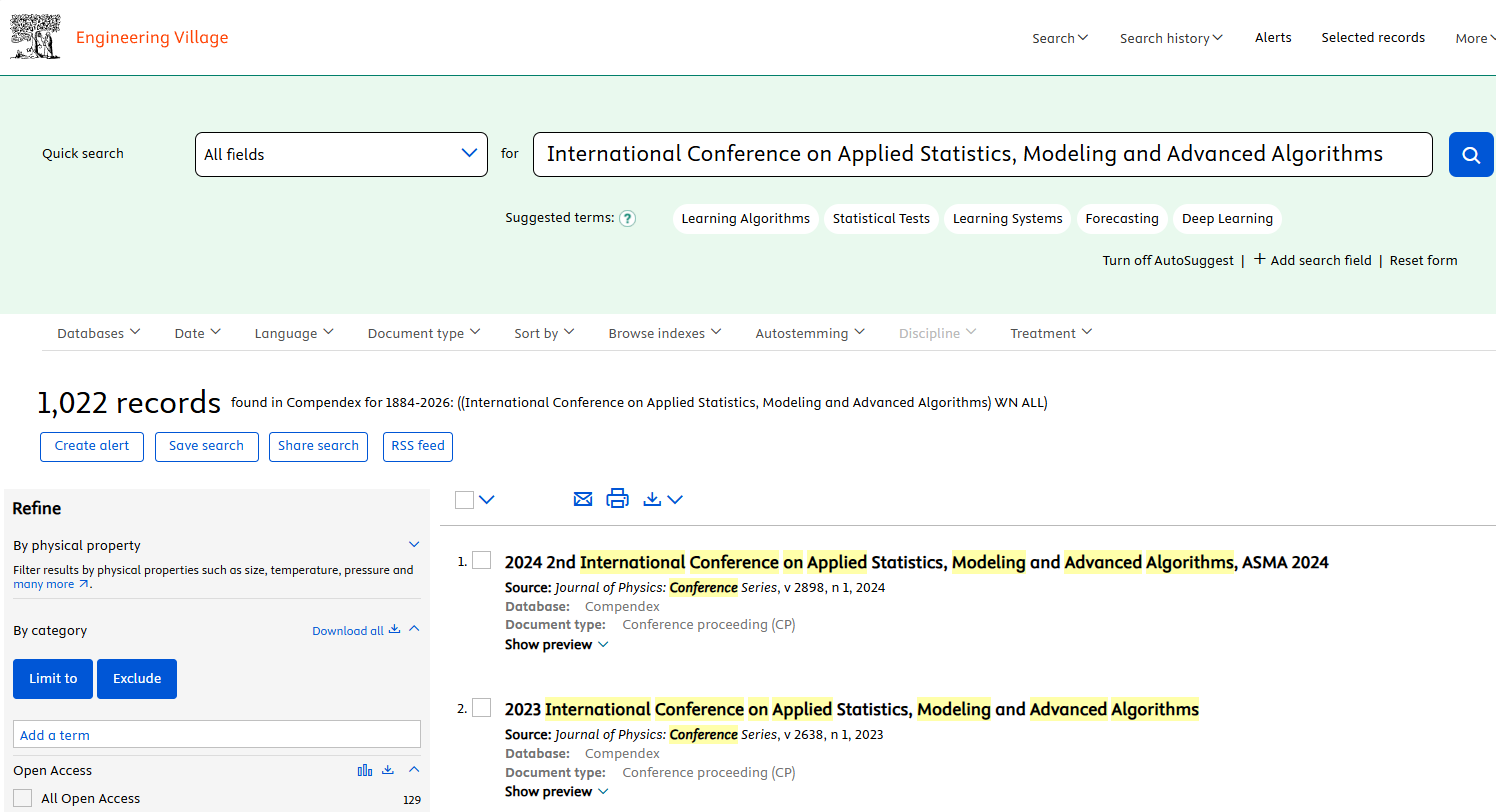Click the Exclude button
This screenshot has height=812, width=1496.
(x=137, y=678)
